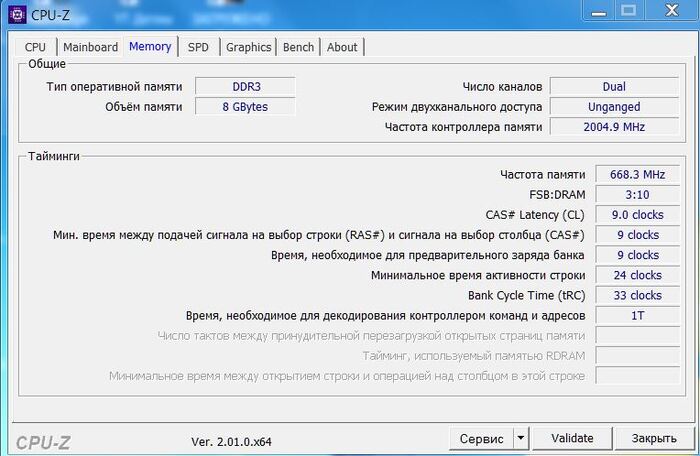The width and height of the screenshot is (700, 456).
Task: Click the Минимальное время активности строки label
Action: [x=478, y=275]
